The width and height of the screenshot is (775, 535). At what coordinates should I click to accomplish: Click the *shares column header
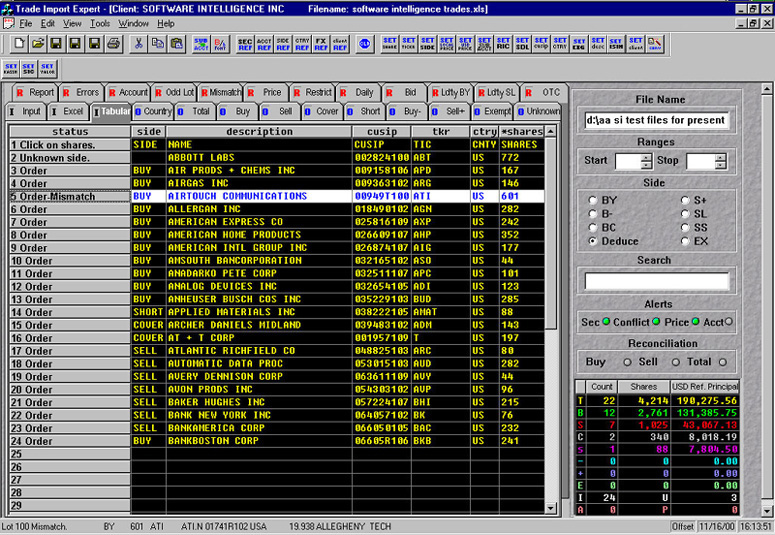(x=521, y=132)
